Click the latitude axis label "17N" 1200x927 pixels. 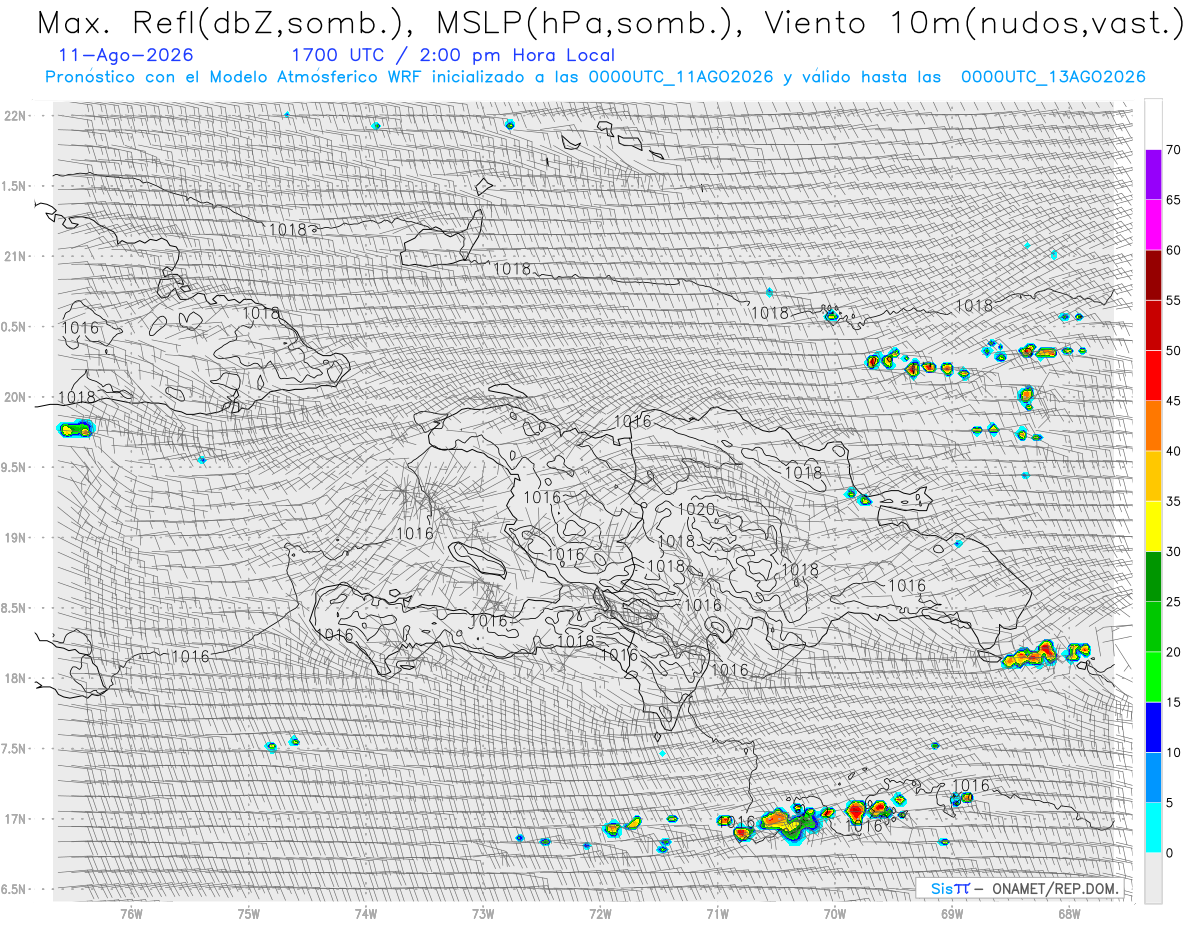click(15, 819)
